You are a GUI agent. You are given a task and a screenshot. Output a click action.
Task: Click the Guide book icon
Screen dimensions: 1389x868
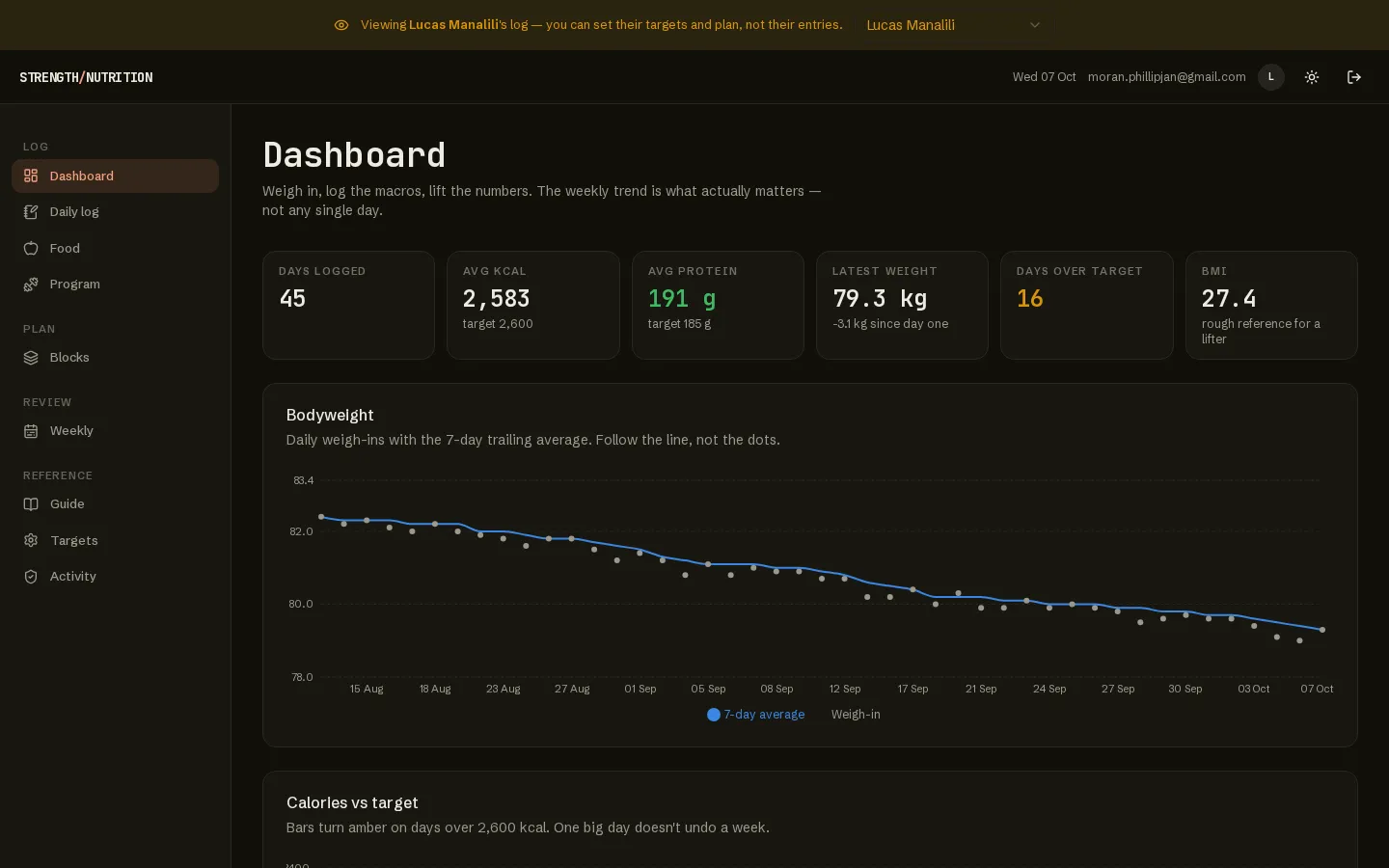point(31,503)
